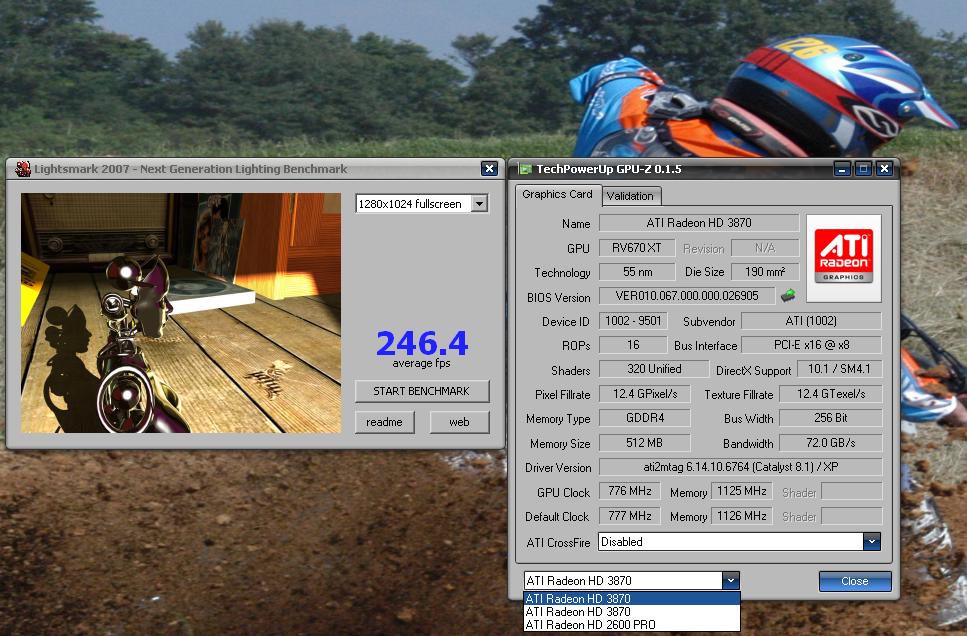967x636 pixels.
Task: Select the GPU Clock value 776 MHz
Action: pyautogui.click(x=630, y=491)
